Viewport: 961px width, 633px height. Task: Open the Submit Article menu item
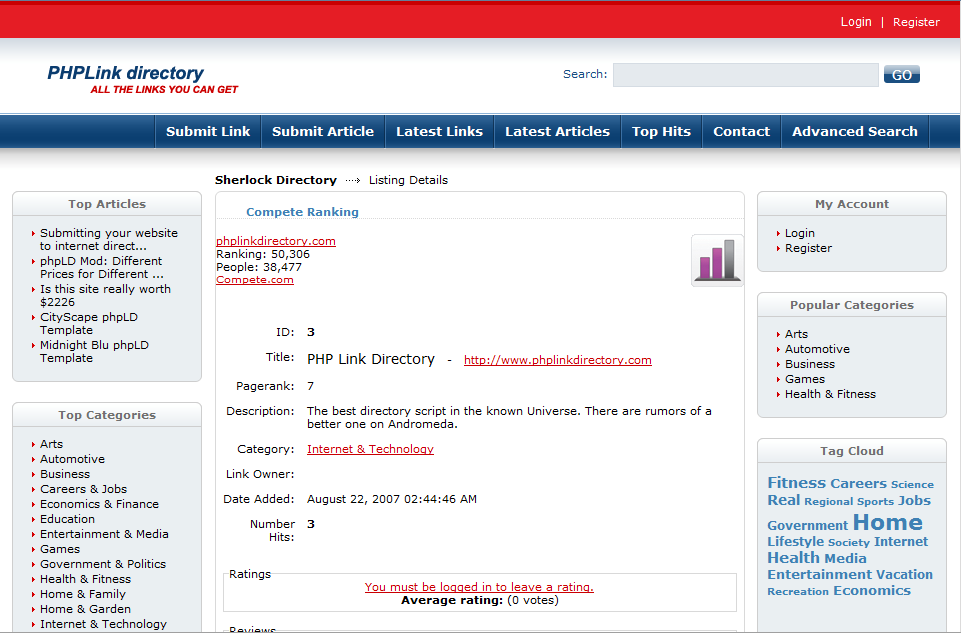[322, 131]
